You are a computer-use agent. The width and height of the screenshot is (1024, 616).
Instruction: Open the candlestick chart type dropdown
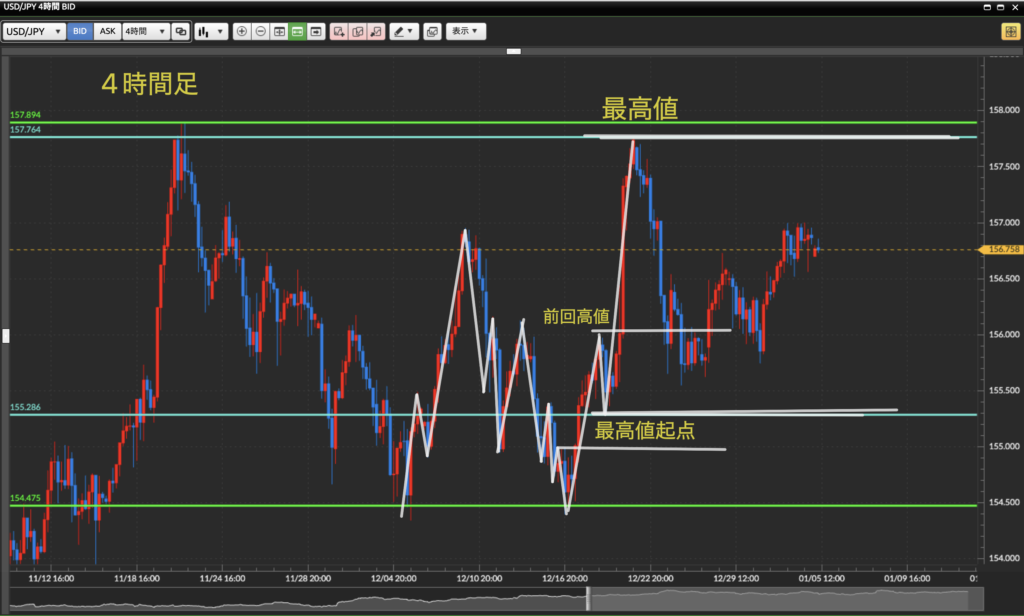pos(210,31)
